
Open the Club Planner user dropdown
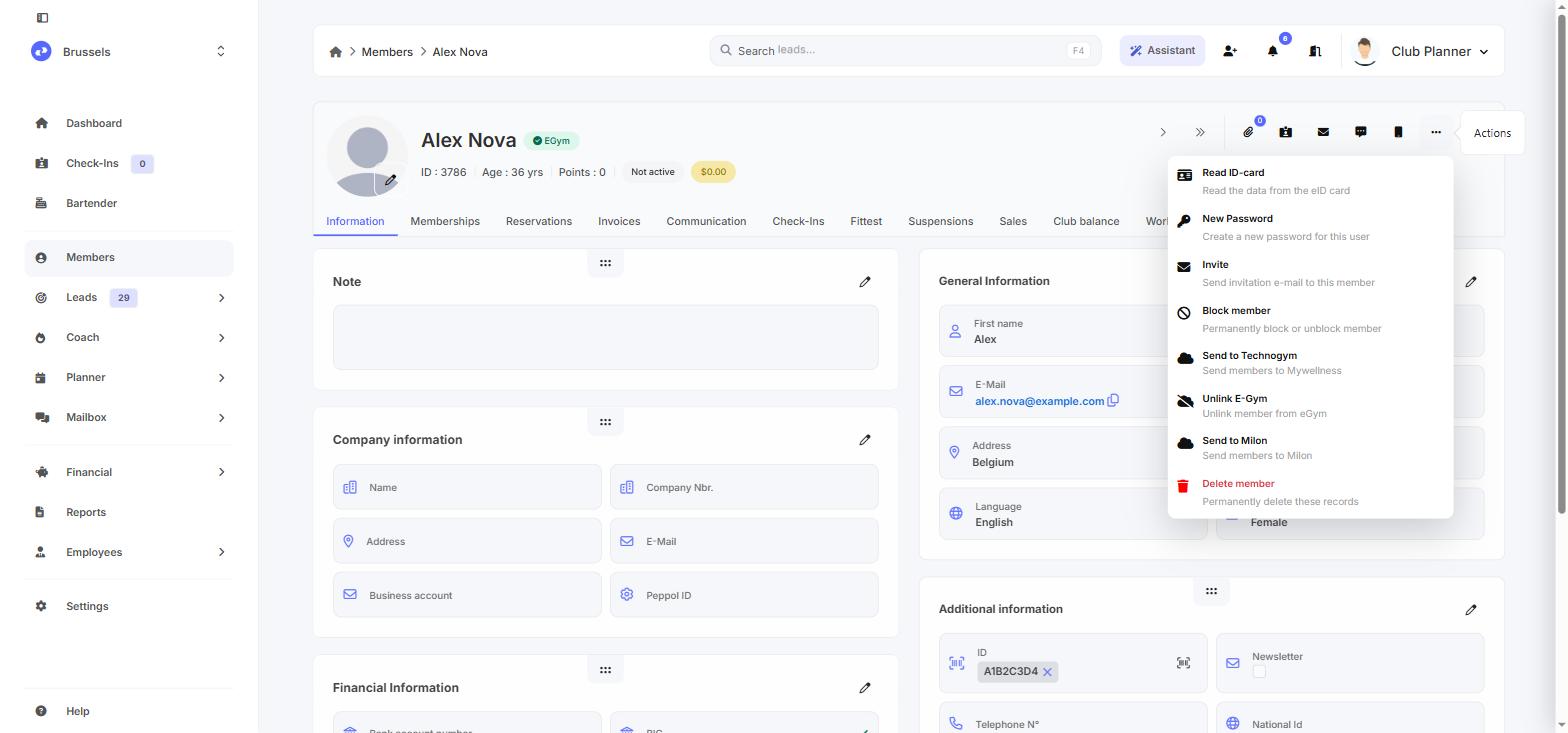coord(1420,51)
